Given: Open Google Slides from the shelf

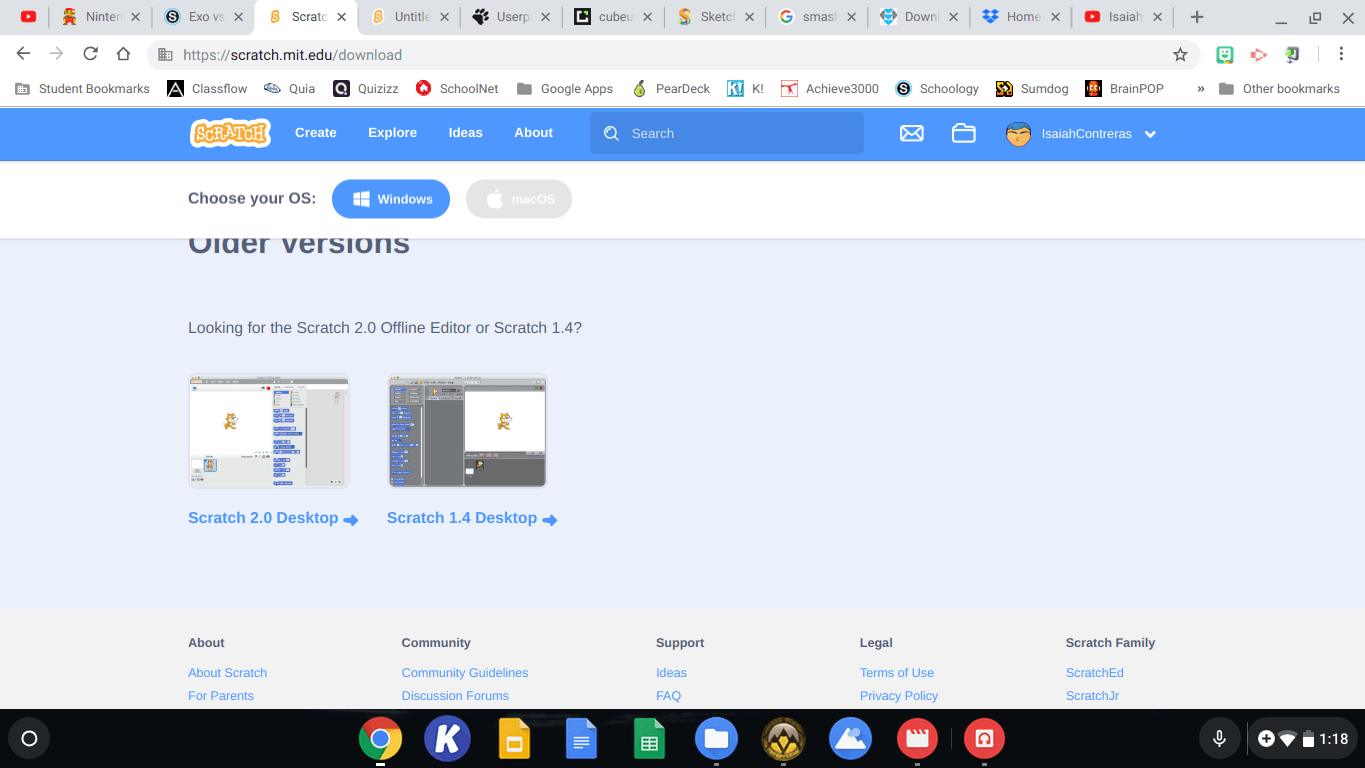Looking at the screenshot, I should point(514,739).
